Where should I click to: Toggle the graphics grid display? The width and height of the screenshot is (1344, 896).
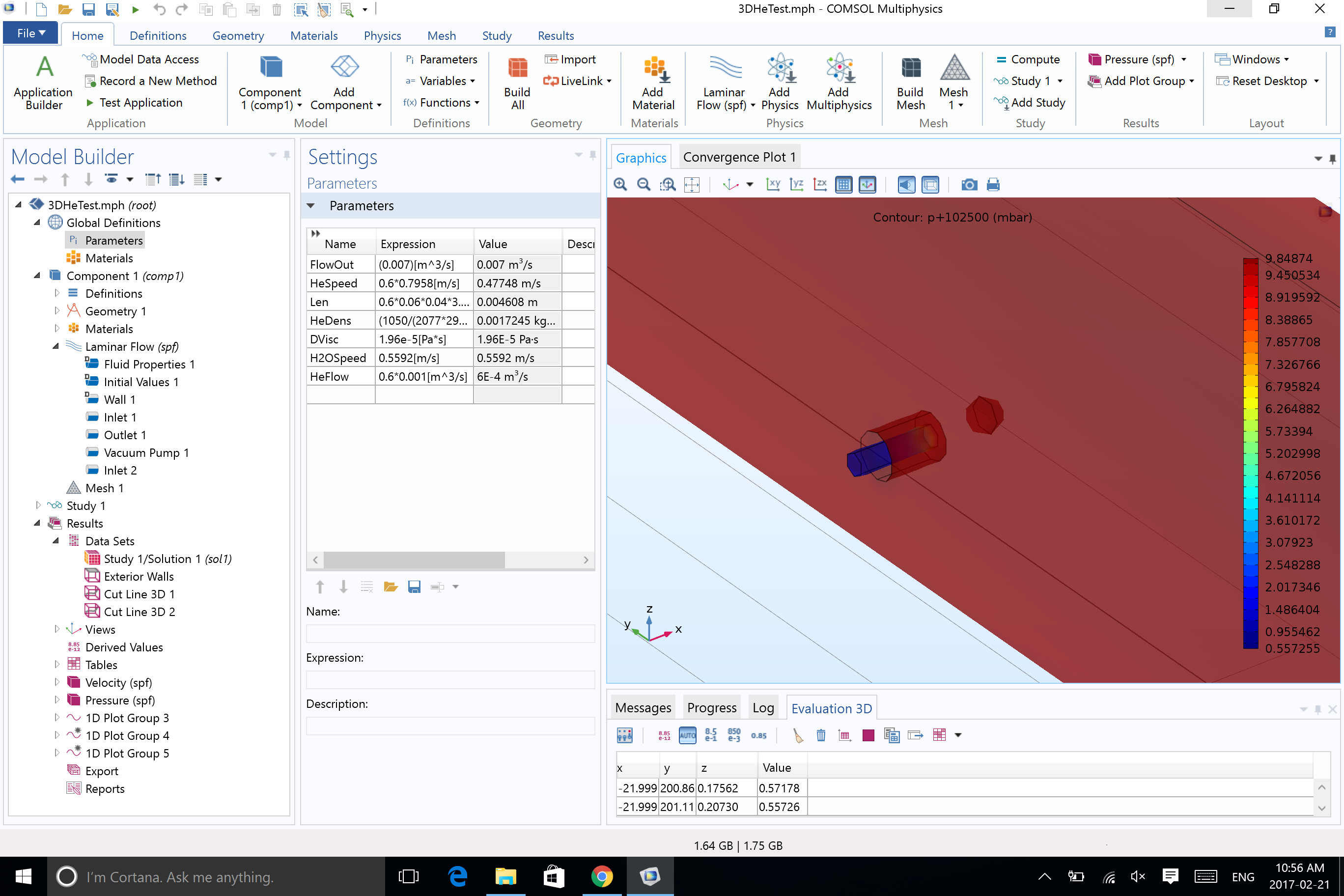[843, 185]
